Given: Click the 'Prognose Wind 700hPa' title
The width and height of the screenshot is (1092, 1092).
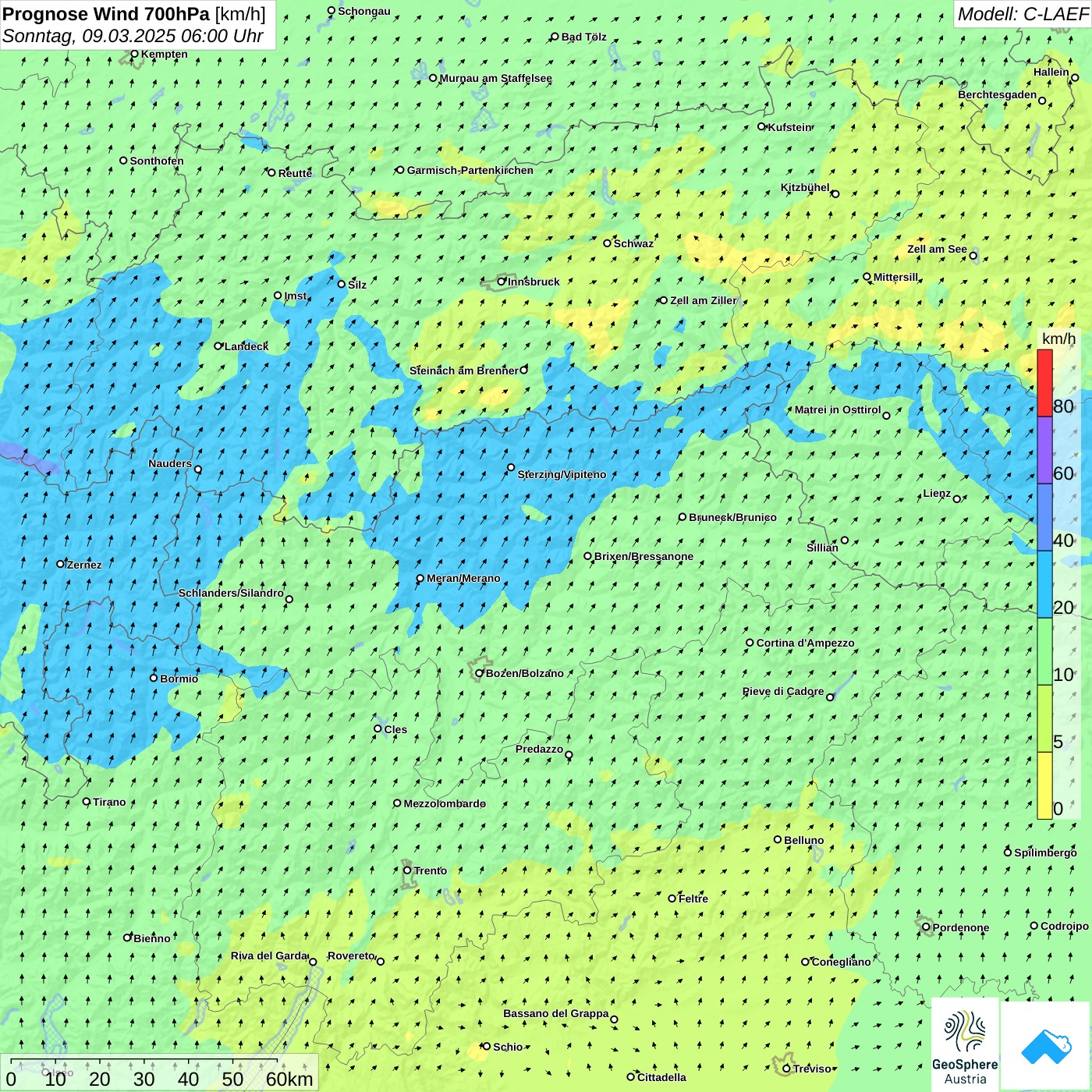Looking at the screenshot, I should point(106,14).
